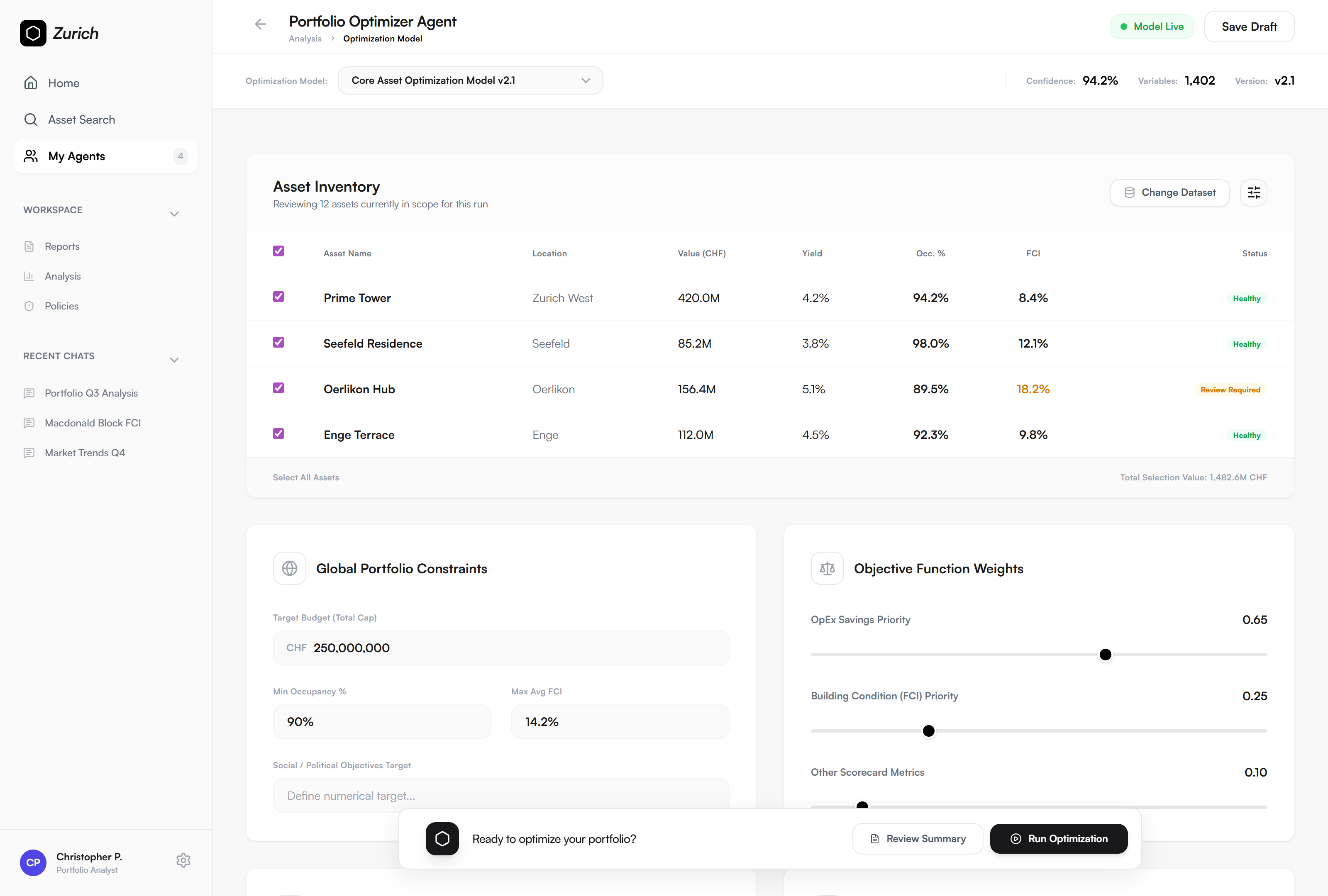Screen dimensions: 1328x896
Task: Click the Prime Tower location Zurich West
Action: [x=563, y=298]
